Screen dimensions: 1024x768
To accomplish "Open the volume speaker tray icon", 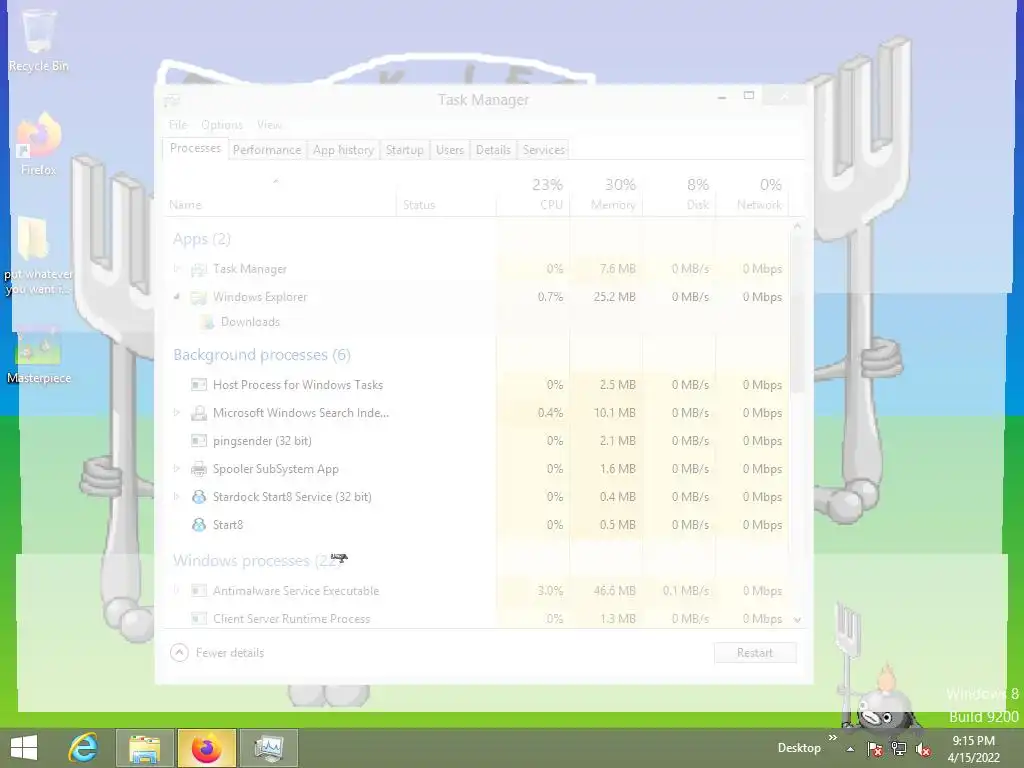I will pos(923,749).
